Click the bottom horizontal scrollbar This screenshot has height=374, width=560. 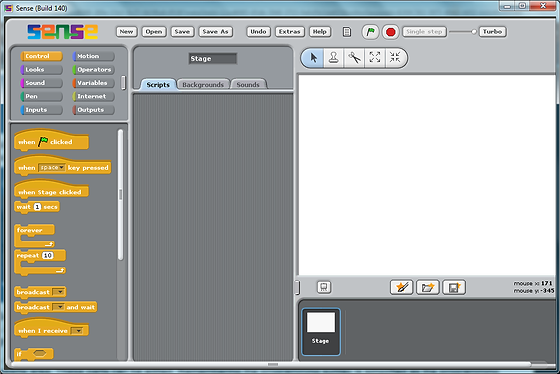coord(273,364)
